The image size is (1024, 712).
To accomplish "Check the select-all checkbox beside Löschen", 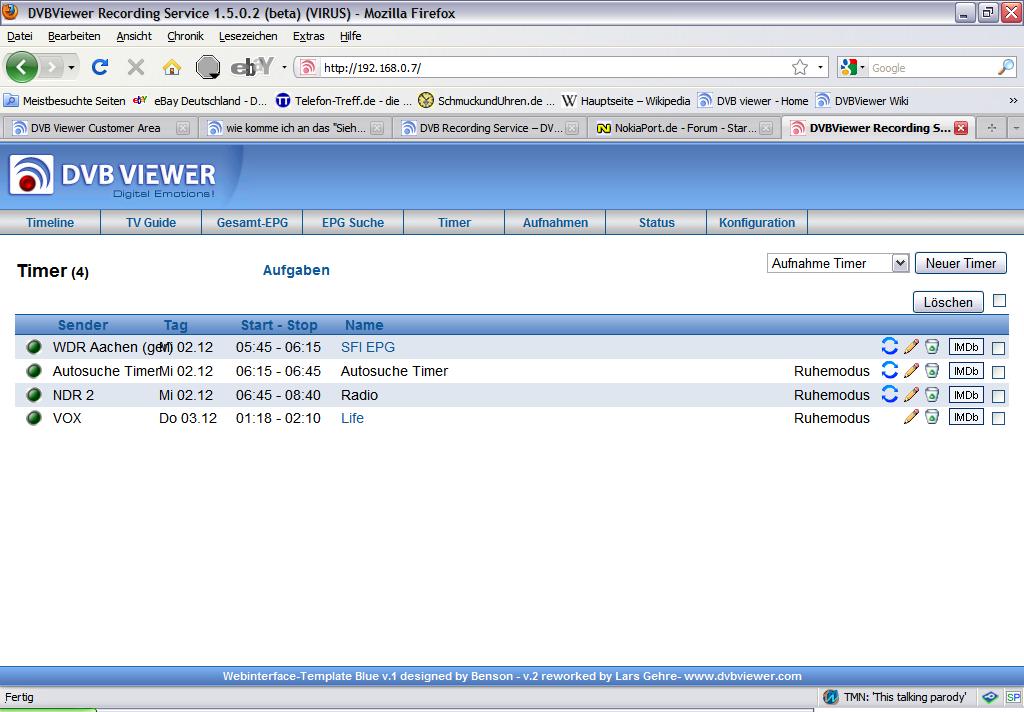I will click(999, 301).
